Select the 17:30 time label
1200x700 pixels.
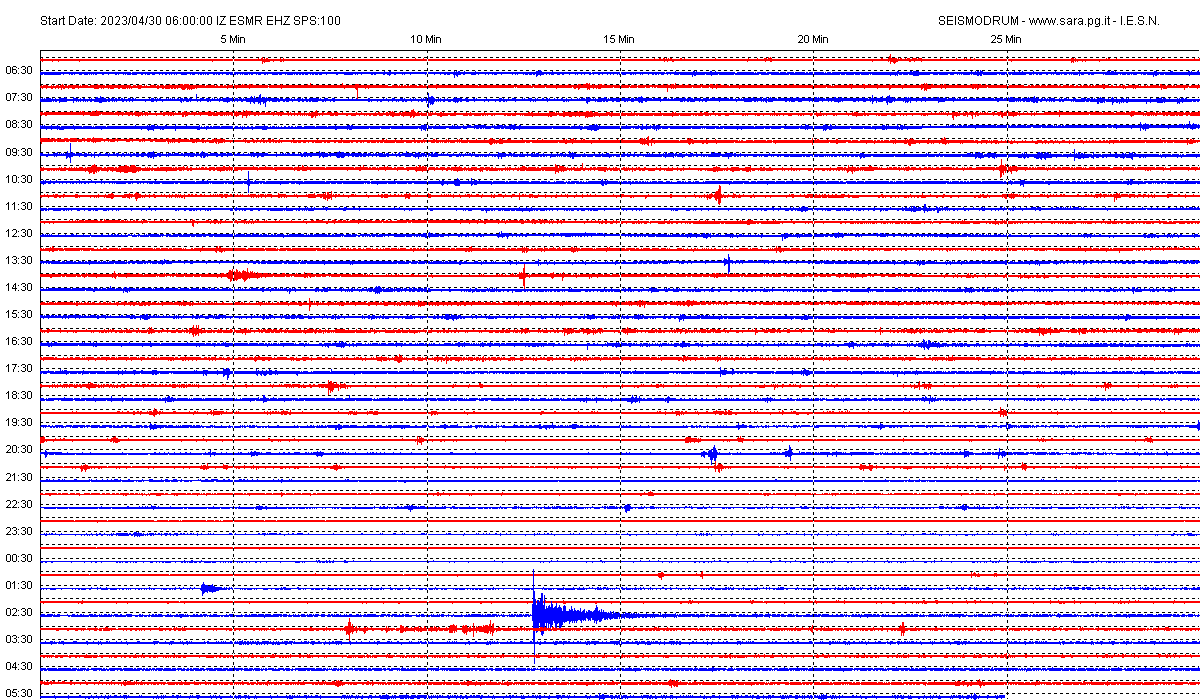pyautogui.click(x=19, y=369)
